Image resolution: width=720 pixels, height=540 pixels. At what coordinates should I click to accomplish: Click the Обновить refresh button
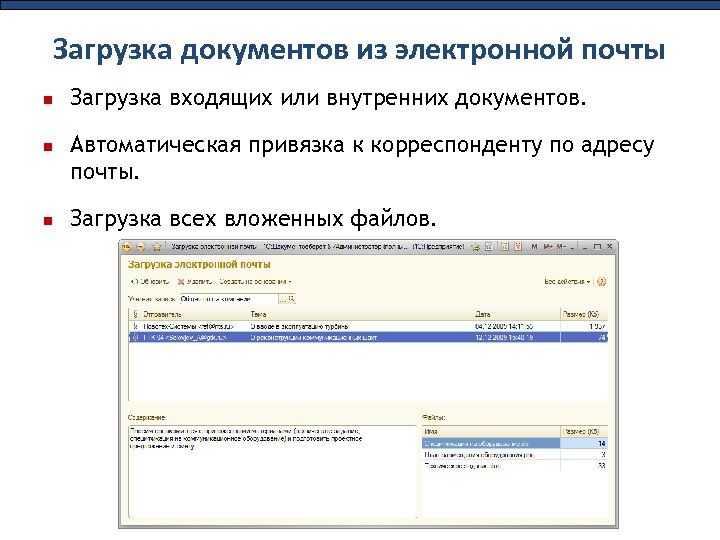tap(150, 281)
